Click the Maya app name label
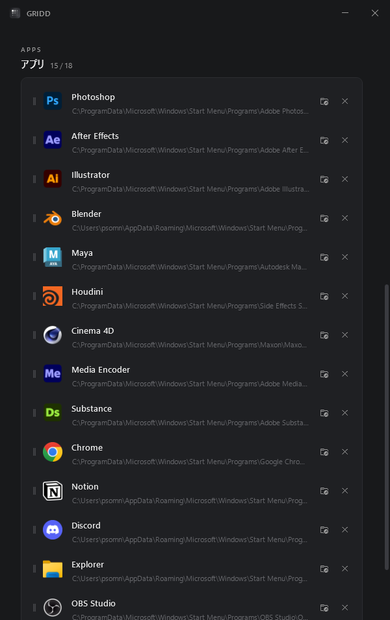The image size is (390, 620). (82, 253)
